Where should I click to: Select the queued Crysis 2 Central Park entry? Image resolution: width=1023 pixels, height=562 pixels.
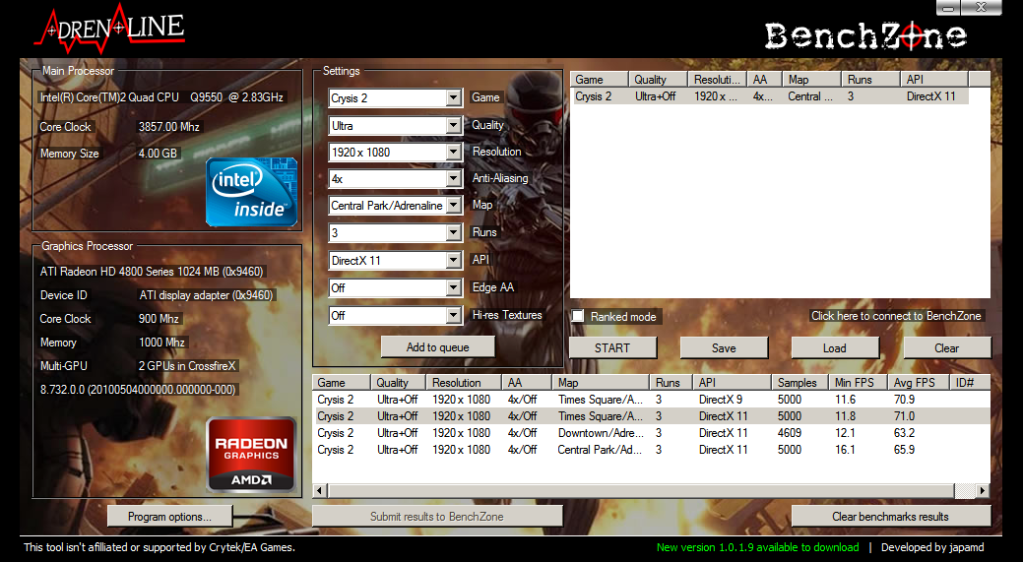[770, 97]
